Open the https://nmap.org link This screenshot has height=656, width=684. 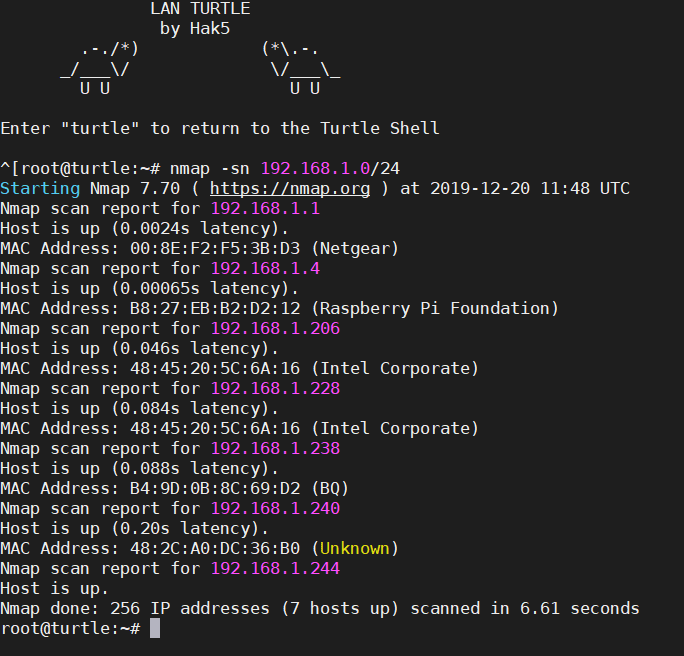coord(290,189)
